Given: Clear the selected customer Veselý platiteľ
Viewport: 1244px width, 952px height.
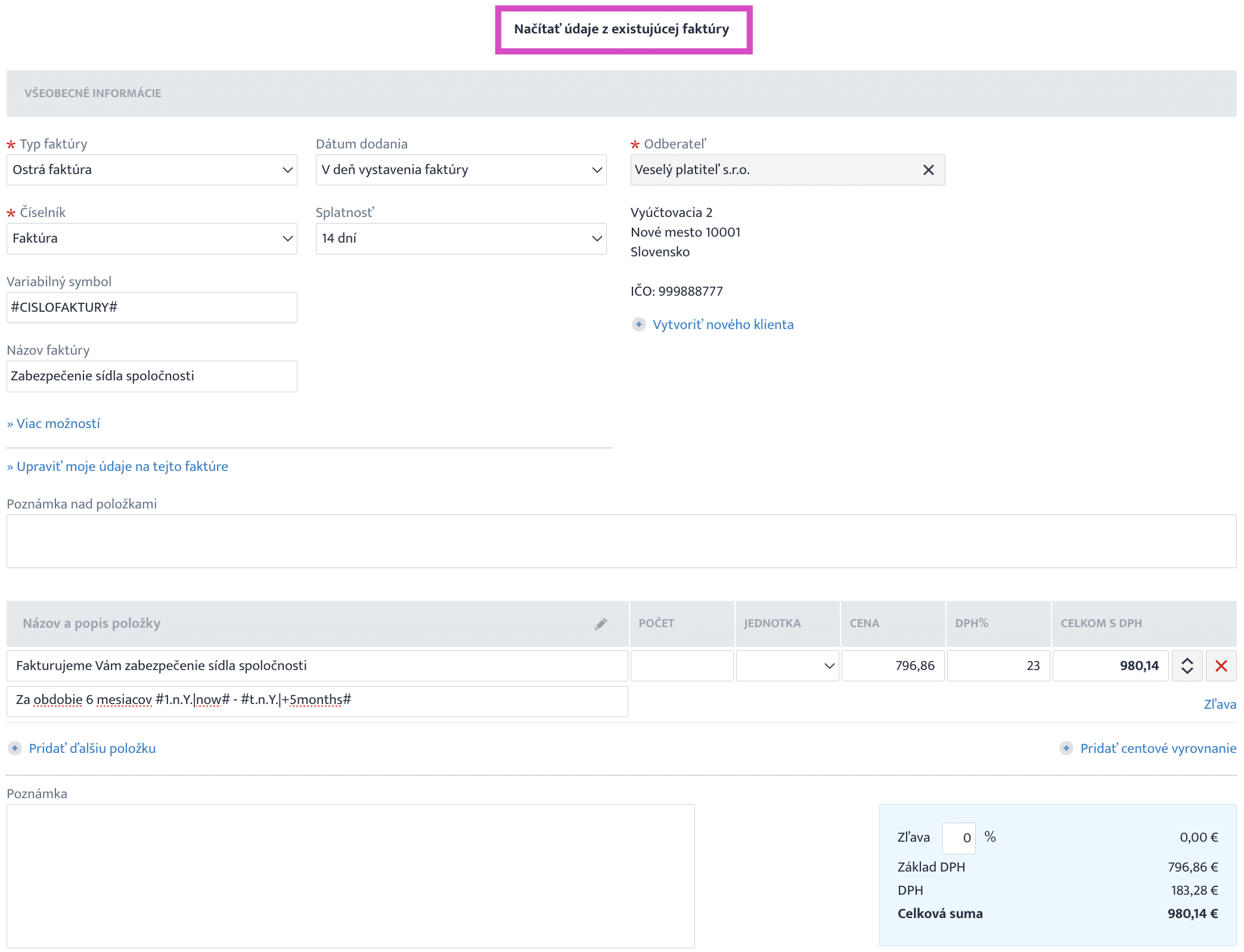Looking at the screenshot, I should [x=928, y=170].
